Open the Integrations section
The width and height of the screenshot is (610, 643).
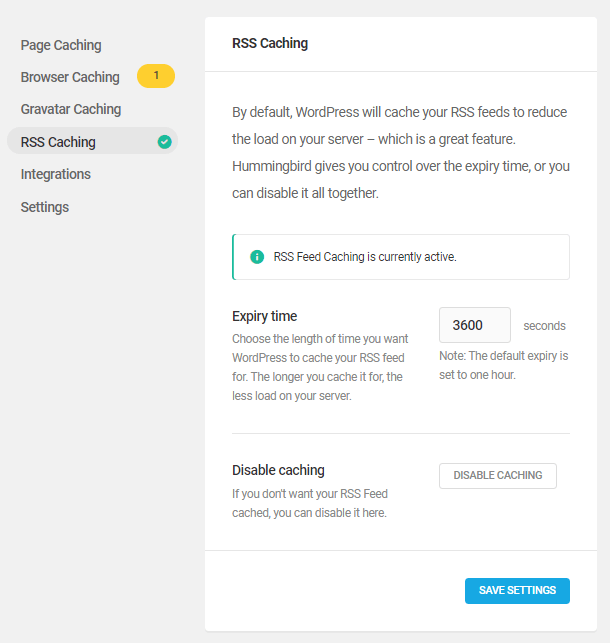coord(56,174)
